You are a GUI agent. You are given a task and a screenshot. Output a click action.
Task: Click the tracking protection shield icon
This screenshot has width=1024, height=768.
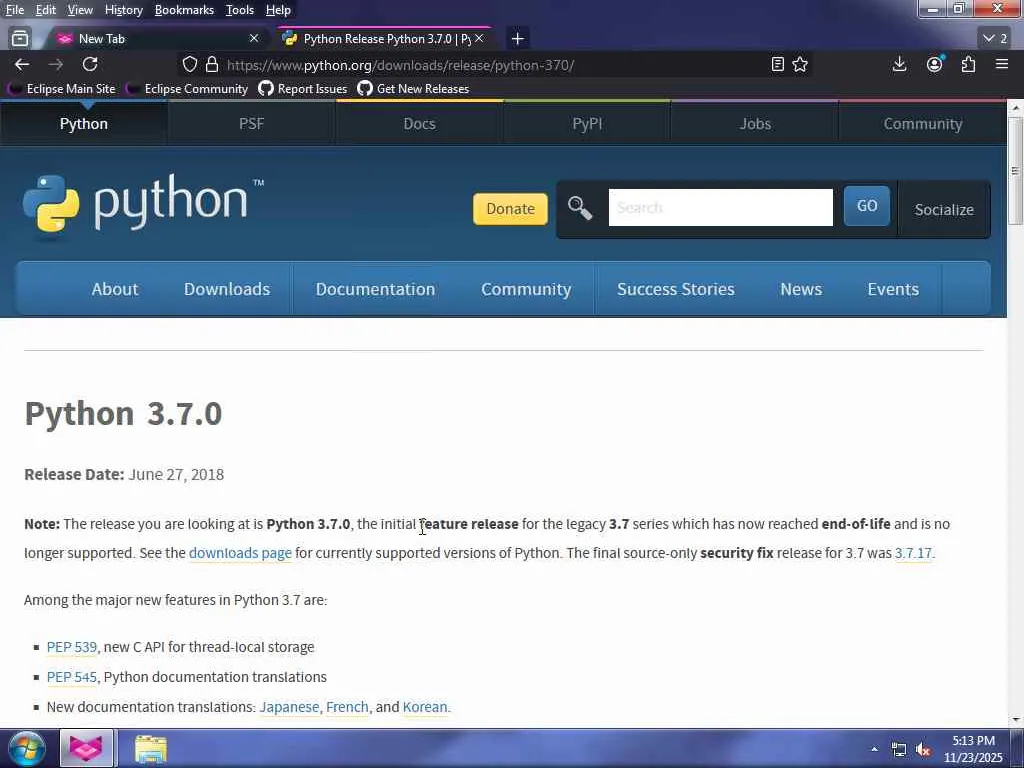[189, 64]
